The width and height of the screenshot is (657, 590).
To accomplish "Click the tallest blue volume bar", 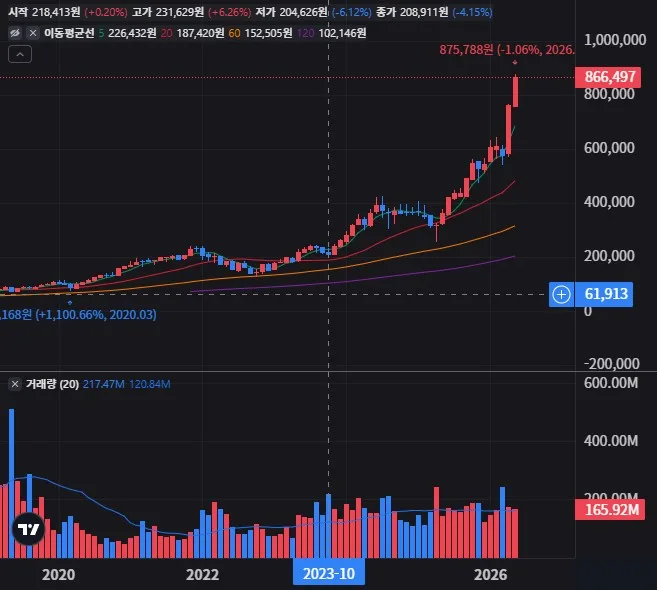I will point(12,483).
